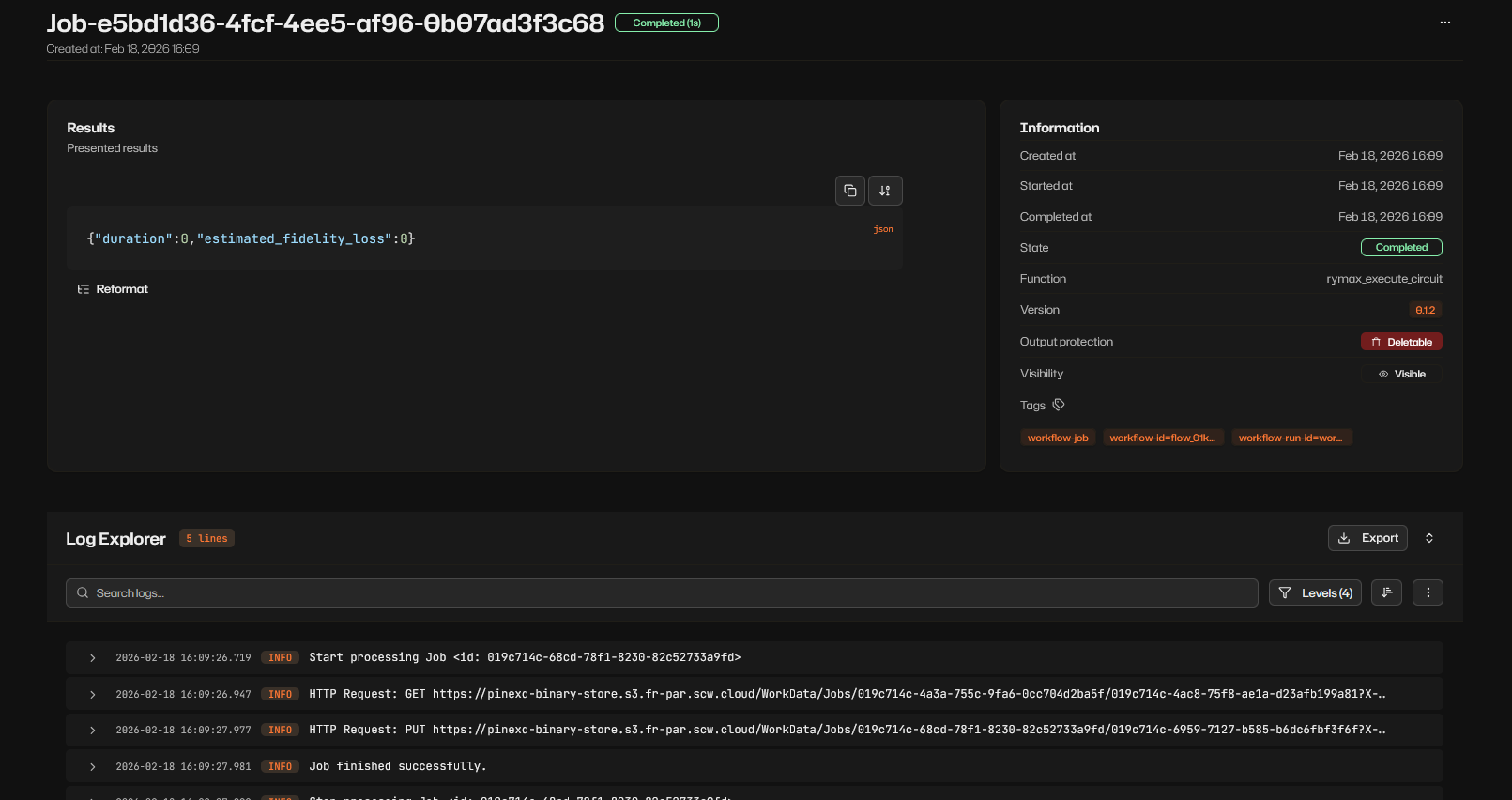
Task: Click the 'Output protection' label
Action: pyautogui.click(x=1066, y=342)
